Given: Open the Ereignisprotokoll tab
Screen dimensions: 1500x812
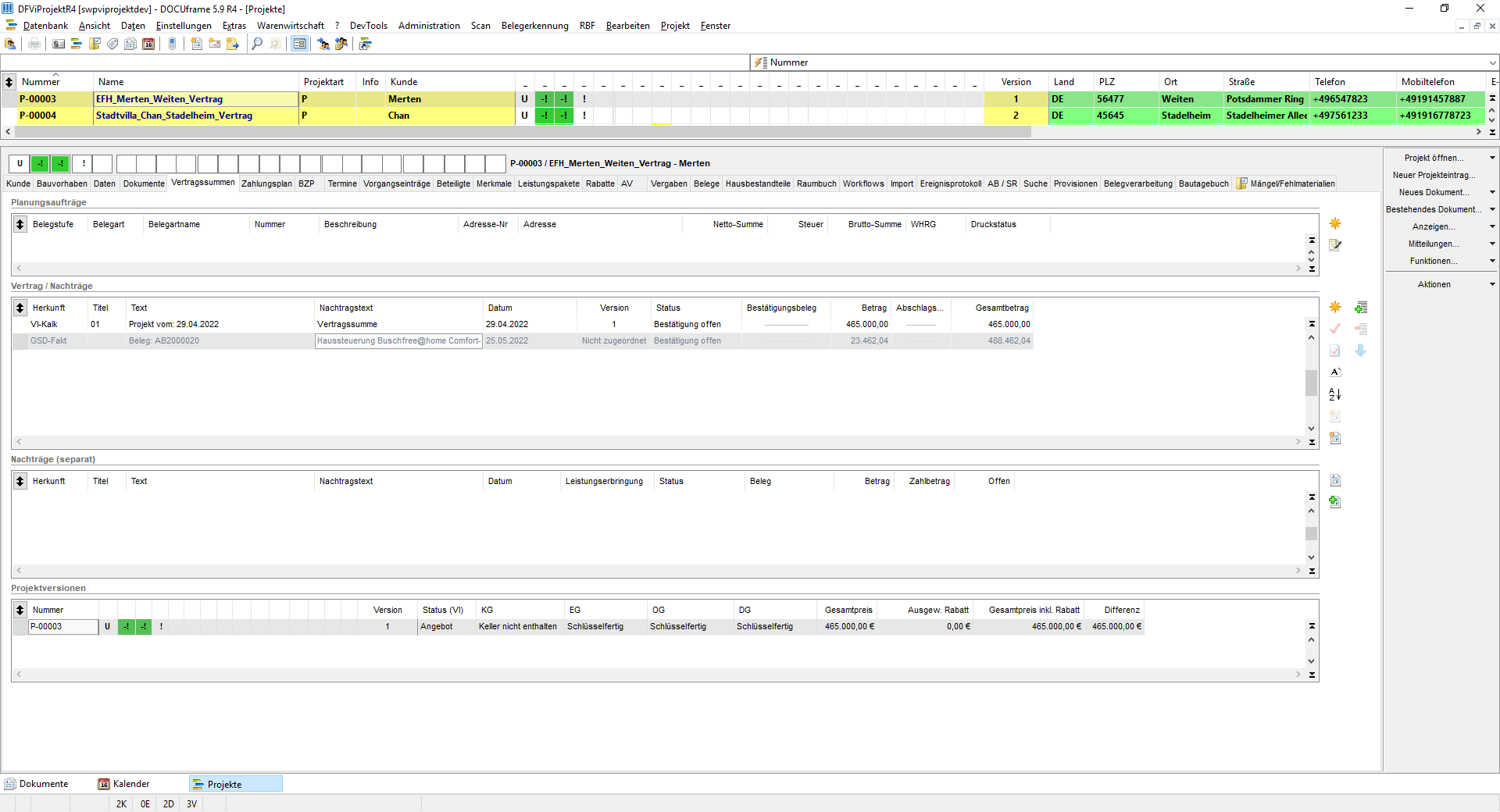Looking at the screenshot, I should tap(950, 184).
